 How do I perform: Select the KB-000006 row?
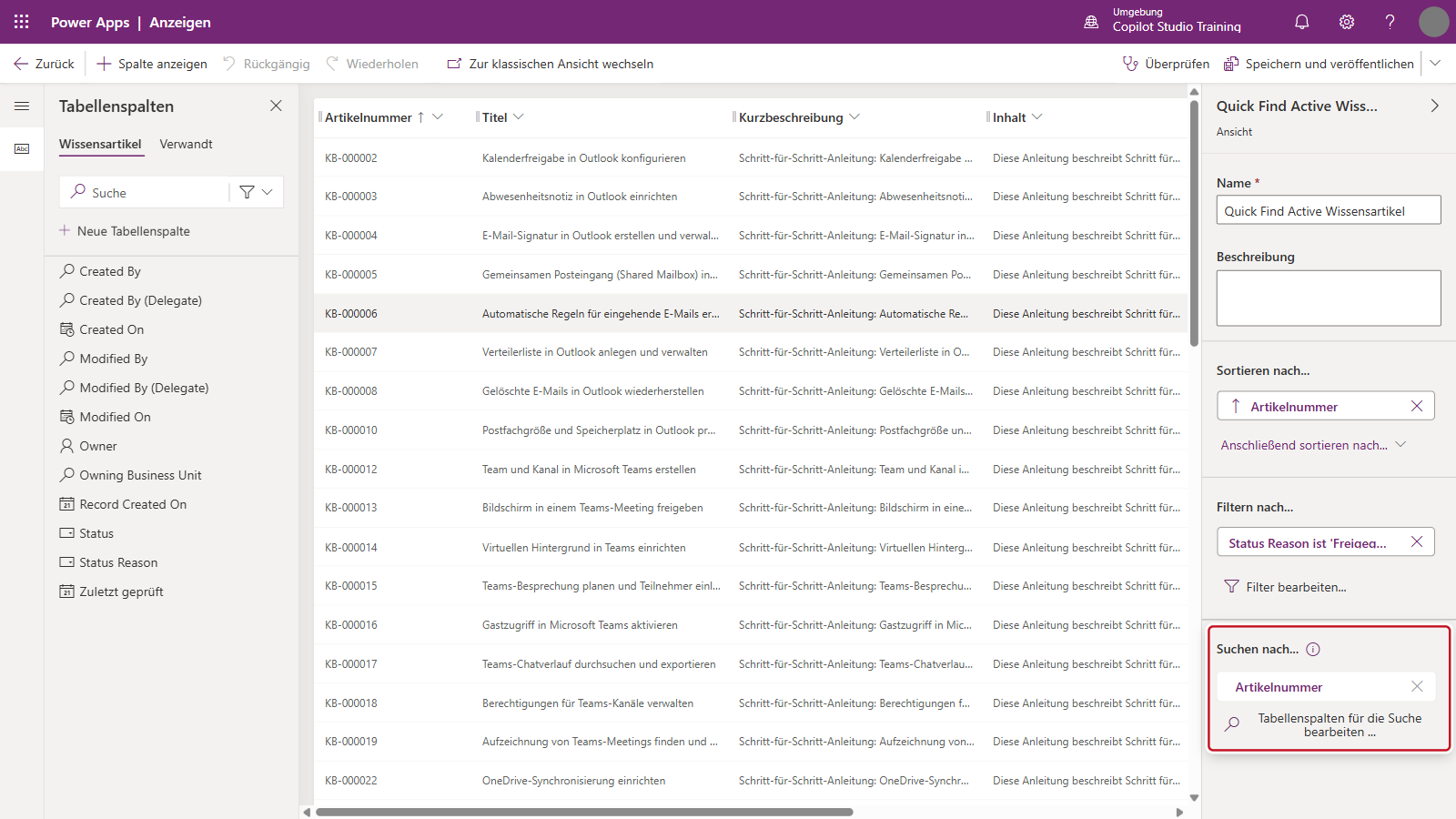point(751,313)
